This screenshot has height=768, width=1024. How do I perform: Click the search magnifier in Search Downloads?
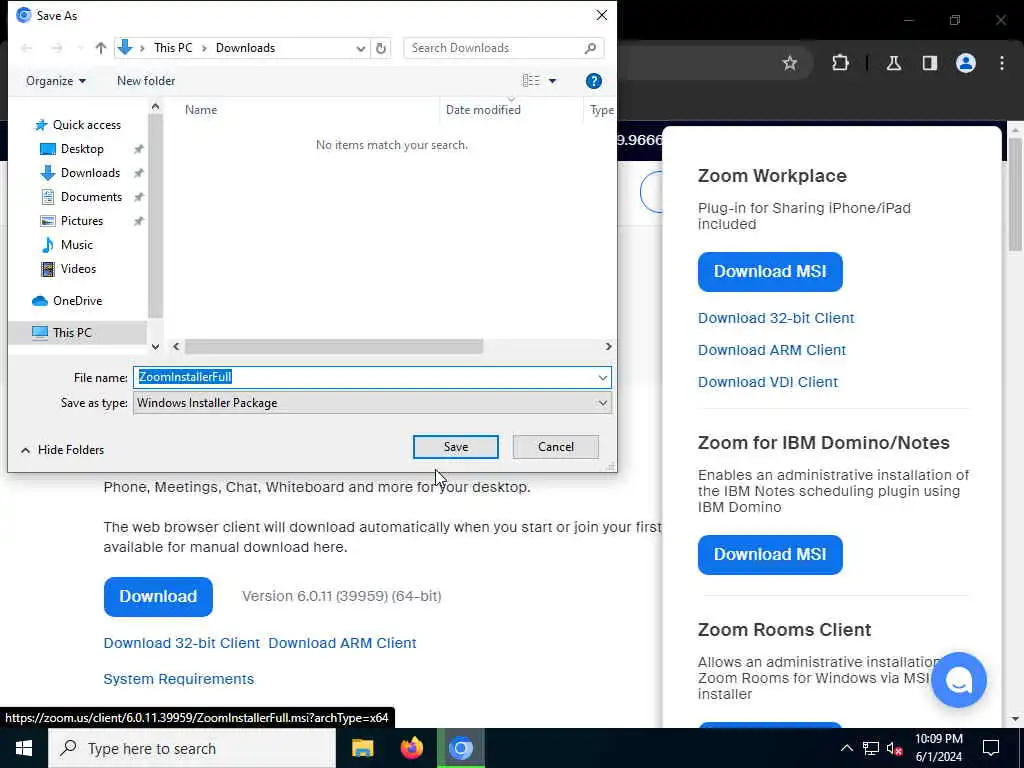tap(590, 48)
